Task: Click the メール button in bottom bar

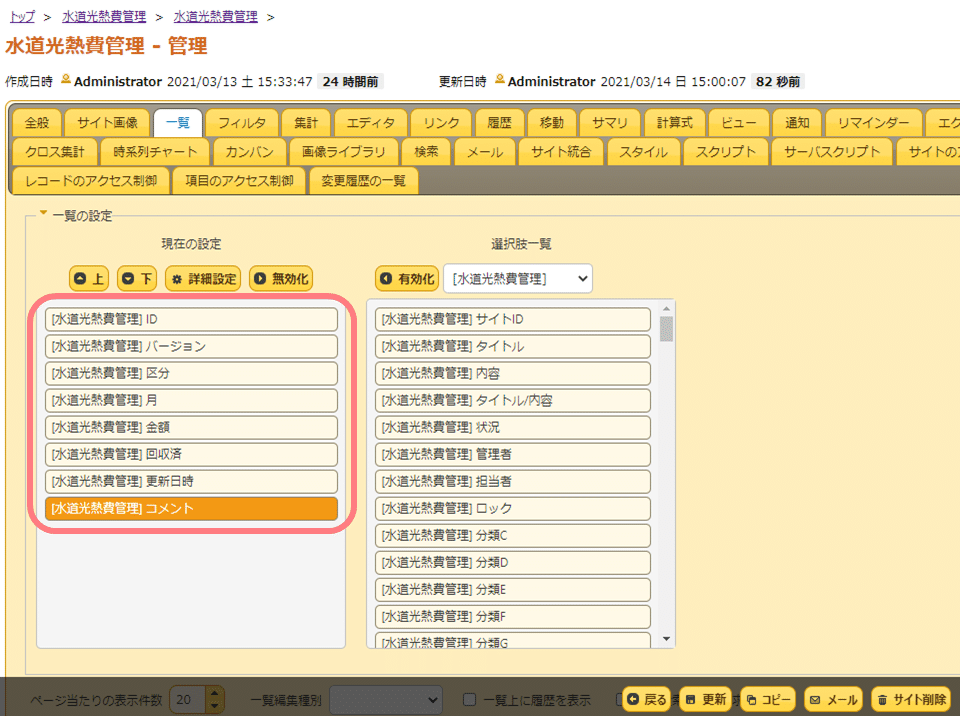Action: (833, 699)
